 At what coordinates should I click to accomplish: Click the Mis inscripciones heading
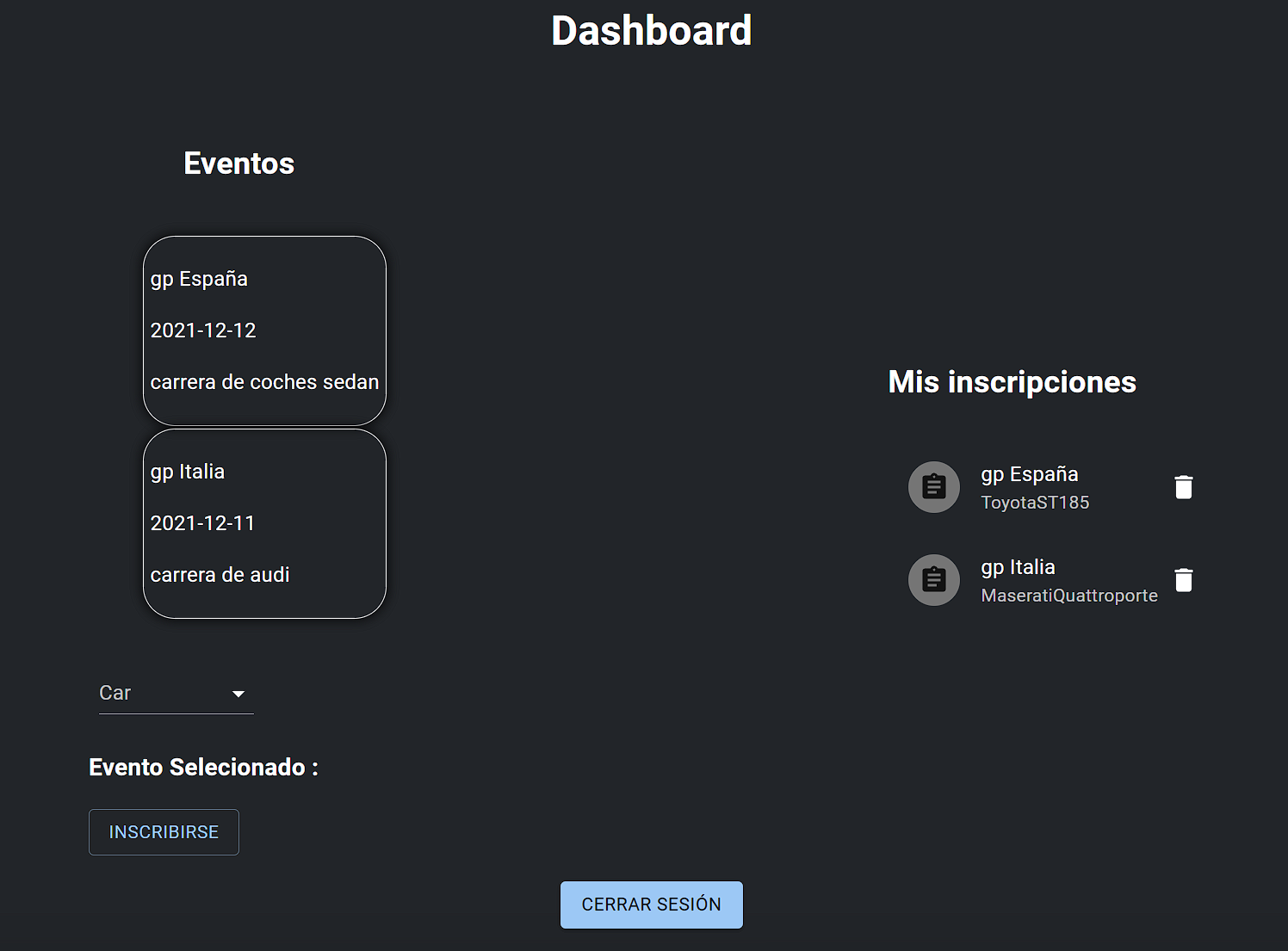[1012, 382]
